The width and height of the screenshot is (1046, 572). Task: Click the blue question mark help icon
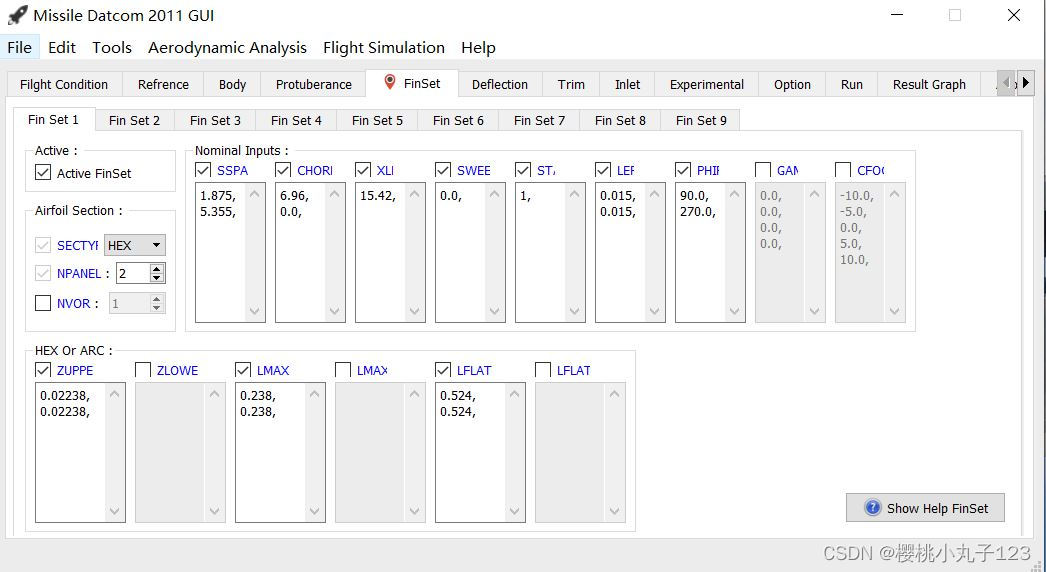point(872,508)
